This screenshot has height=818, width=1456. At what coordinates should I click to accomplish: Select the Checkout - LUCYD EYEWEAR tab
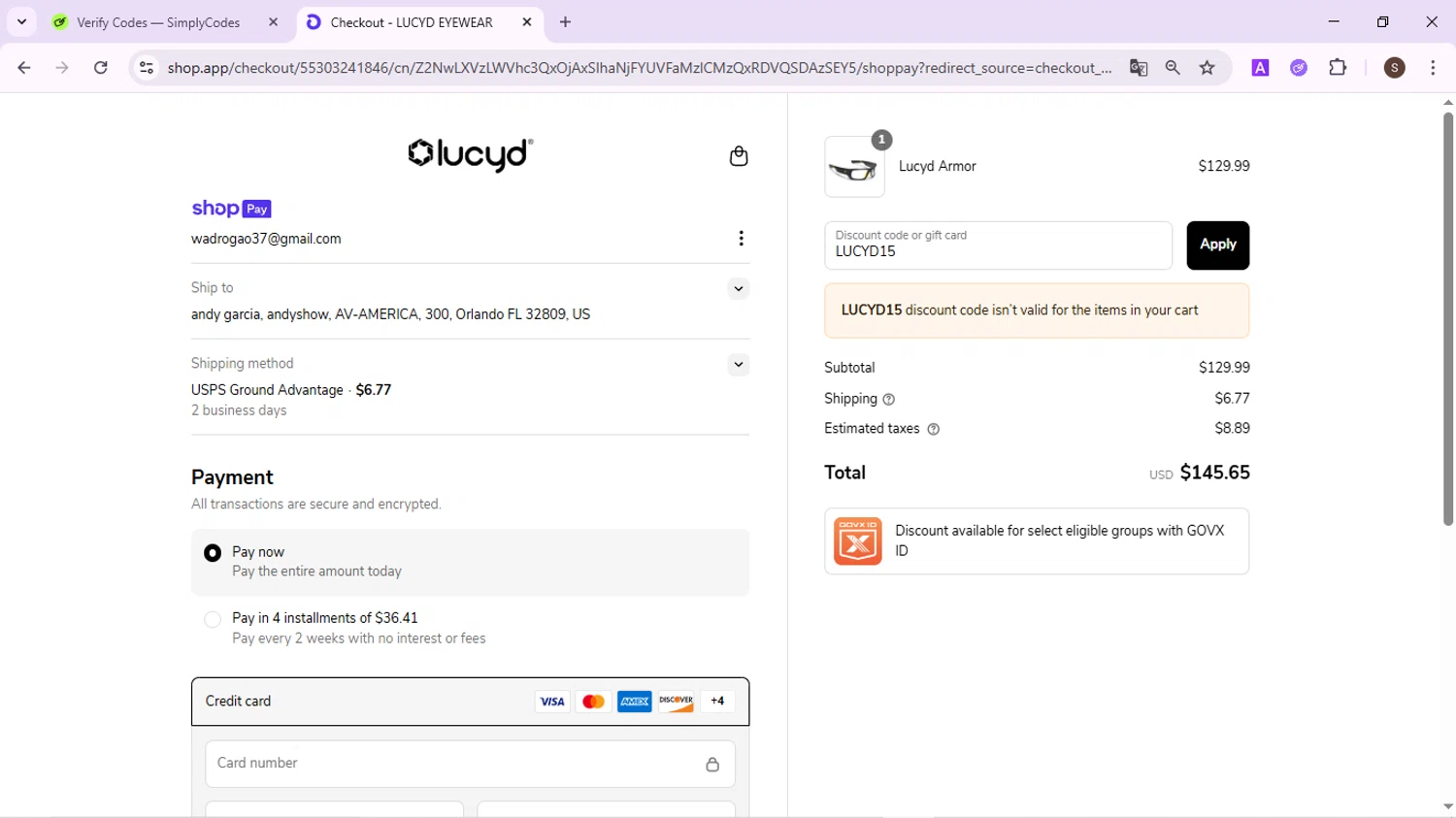411,22
